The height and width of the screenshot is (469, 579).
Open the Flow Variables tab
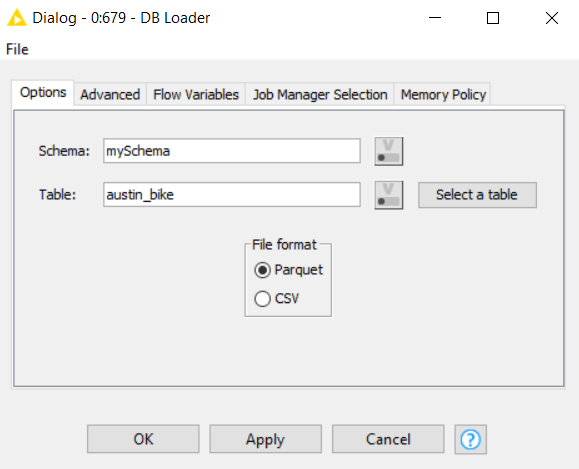coord(196,95)
